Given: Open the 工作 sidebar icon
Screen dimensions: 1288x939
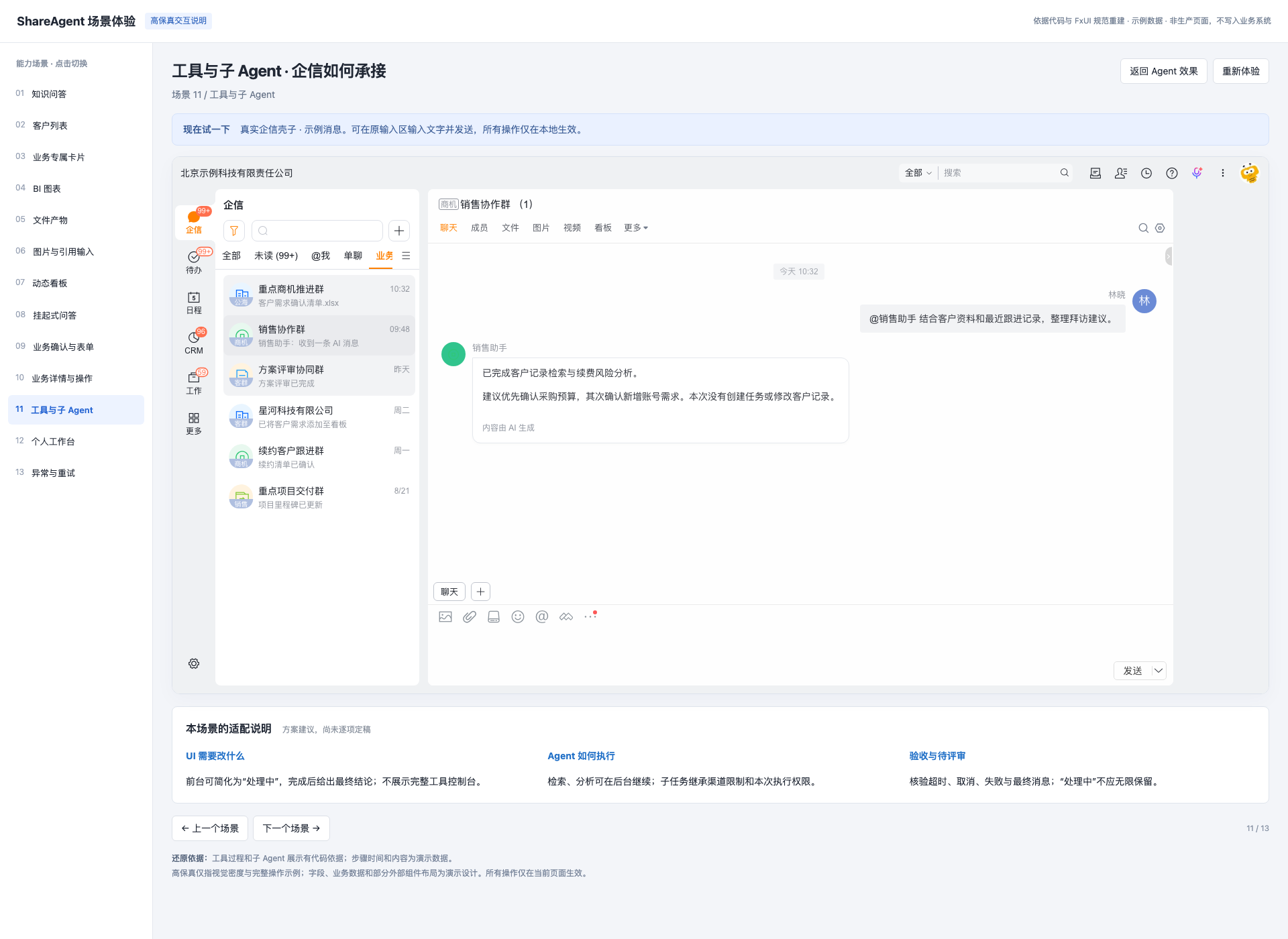Looking at the screenshot, I should [x=194, y=383].
